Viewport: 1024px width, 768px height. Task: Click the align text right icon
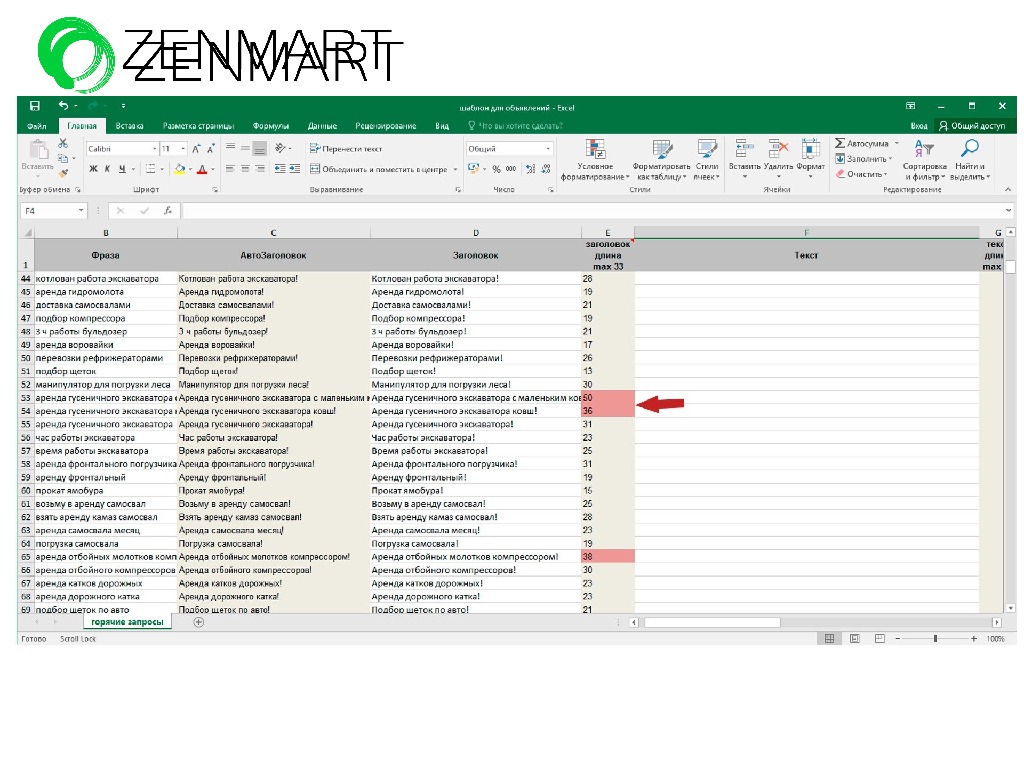[260, 169]
